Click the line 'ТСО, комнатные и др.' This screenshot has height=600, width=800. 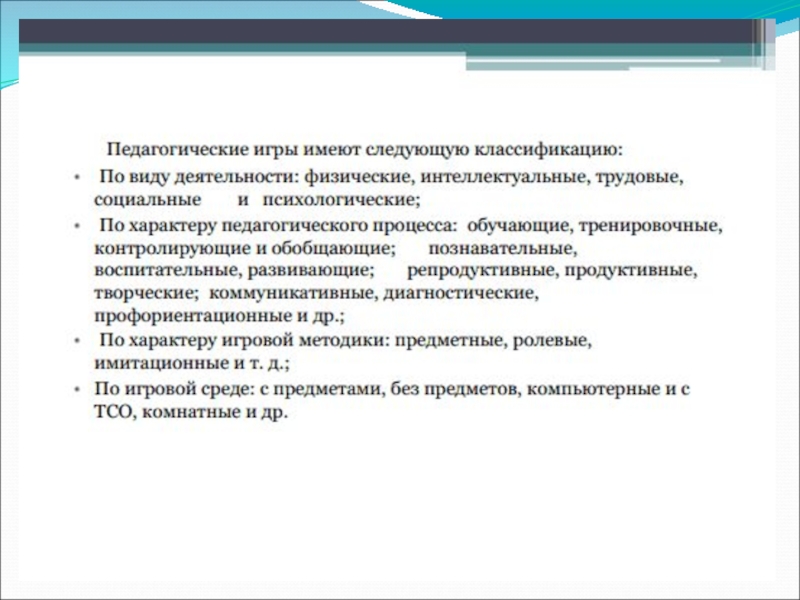191,412
